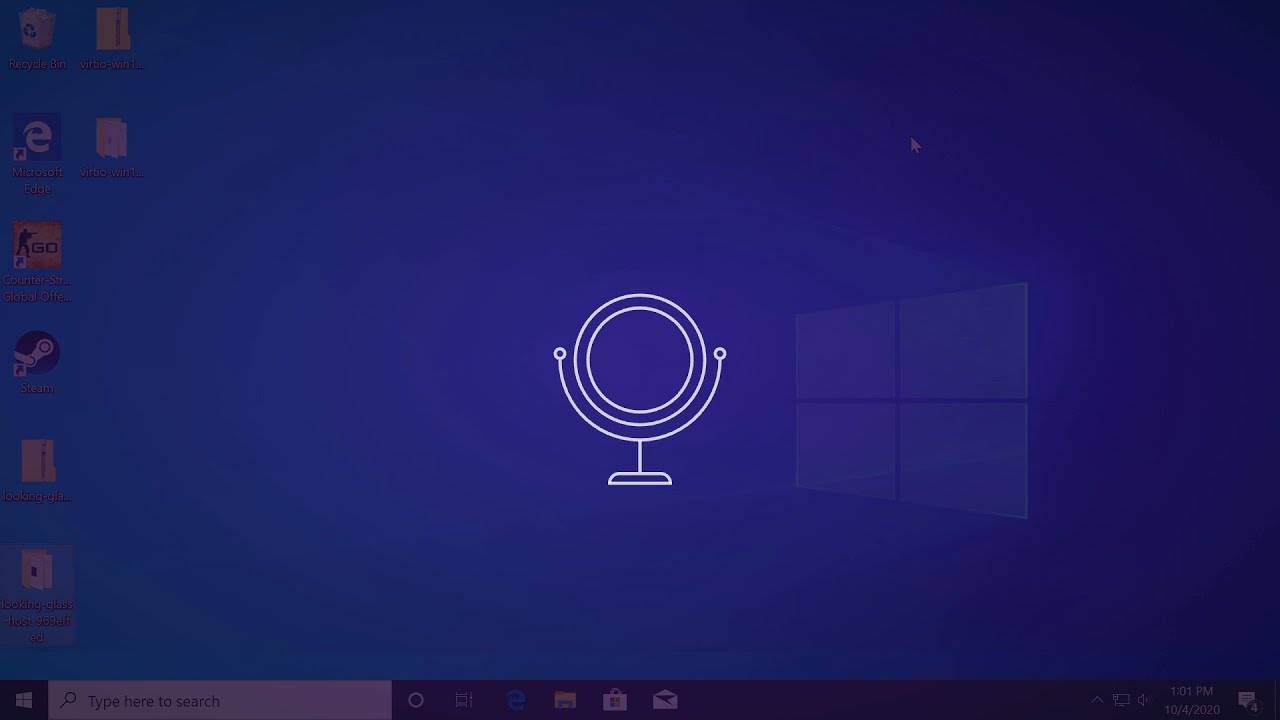Open File Explorer from the taskbar
1280x720 pixels.
565,700
